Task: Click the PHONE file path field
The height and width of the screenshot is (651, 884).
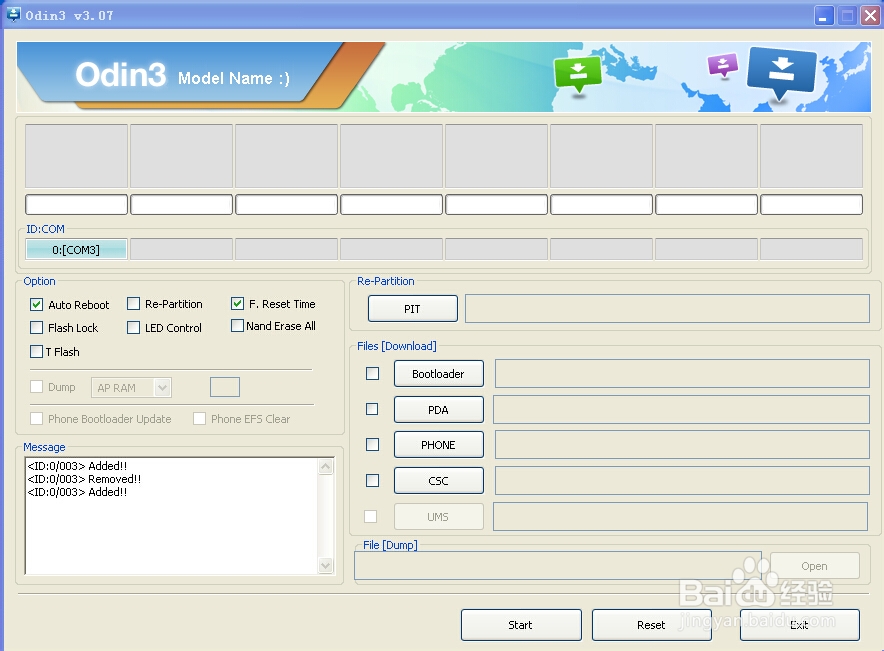Action: point(682,445)
